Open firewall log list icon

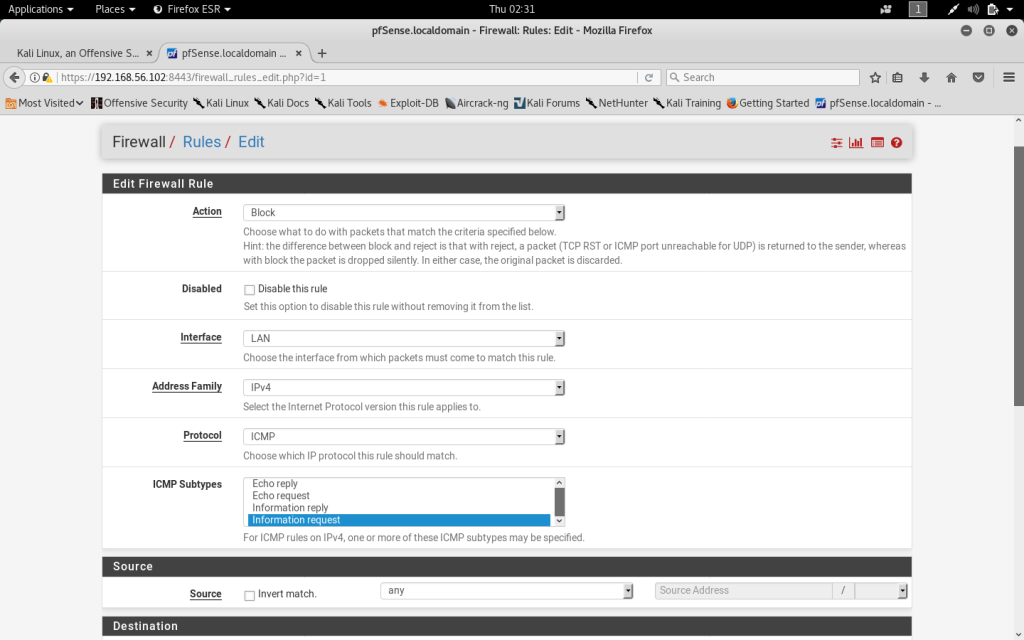[877, 143]
